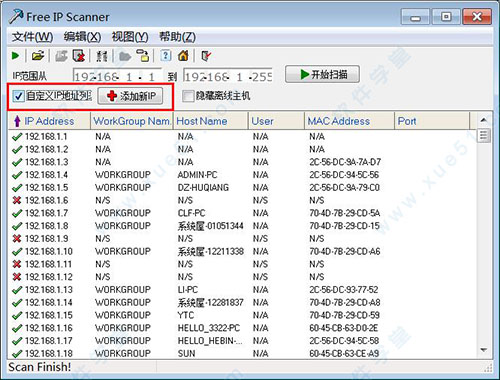This screenshot has height=380, width=500.
Task: Sort by the MAC Address column header
Action: [x=349, y=121]
